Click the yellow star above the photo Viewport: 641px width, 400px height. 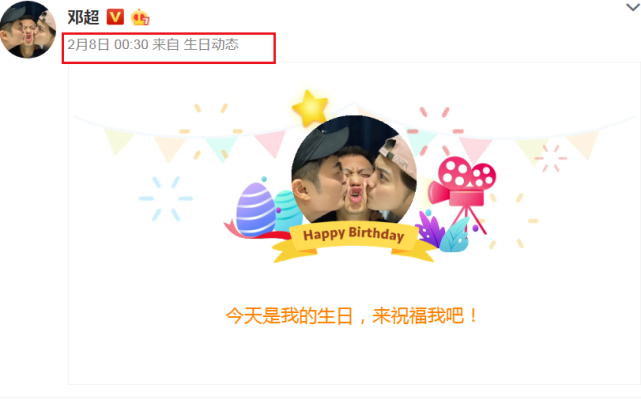pos(310,108)
